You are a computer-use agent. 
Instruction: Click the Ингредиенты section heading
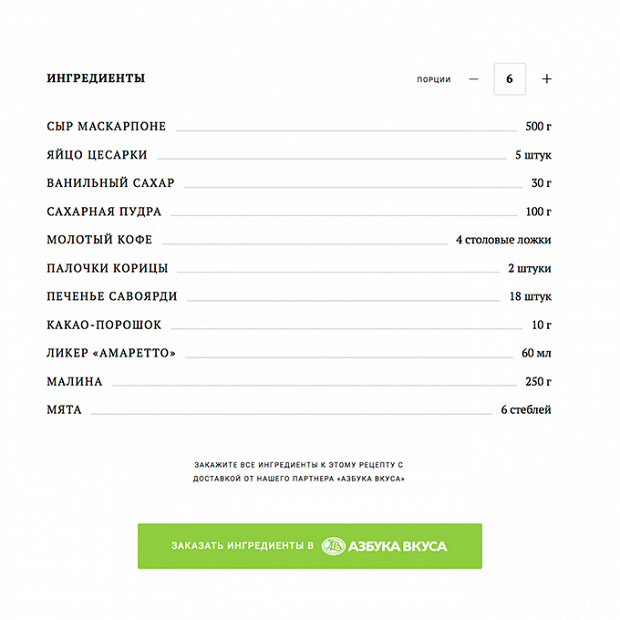(x=96, y=78)
